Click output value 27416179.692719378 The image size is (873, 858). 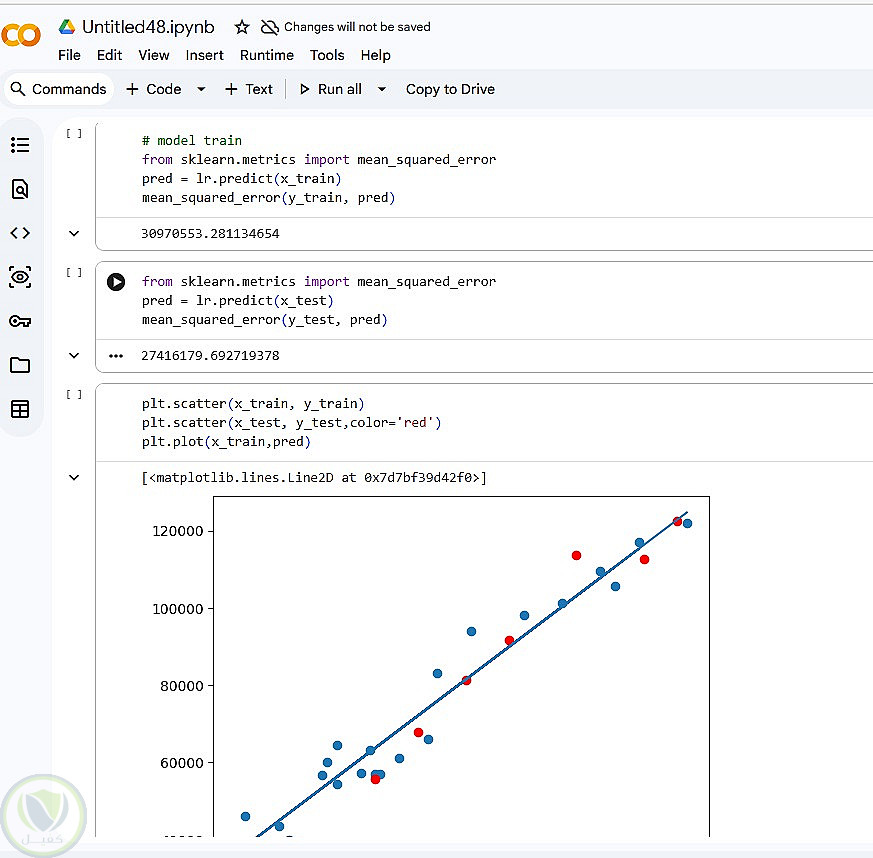click(x=210, y=355)
